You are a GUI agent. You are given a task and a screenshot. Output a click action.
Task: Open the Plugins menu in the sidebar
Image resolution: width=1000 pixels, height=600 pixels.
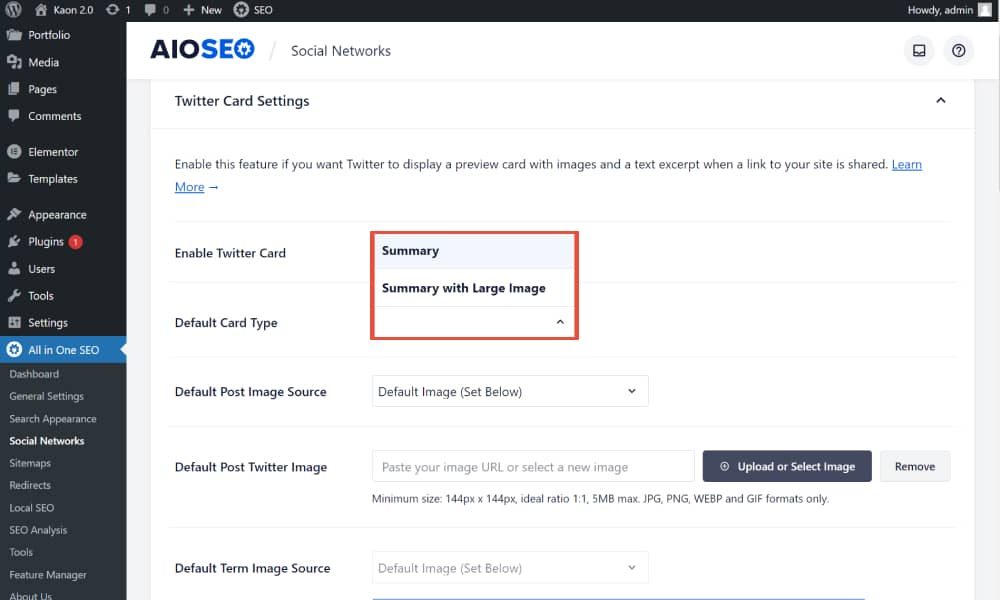tap(46, 242)
